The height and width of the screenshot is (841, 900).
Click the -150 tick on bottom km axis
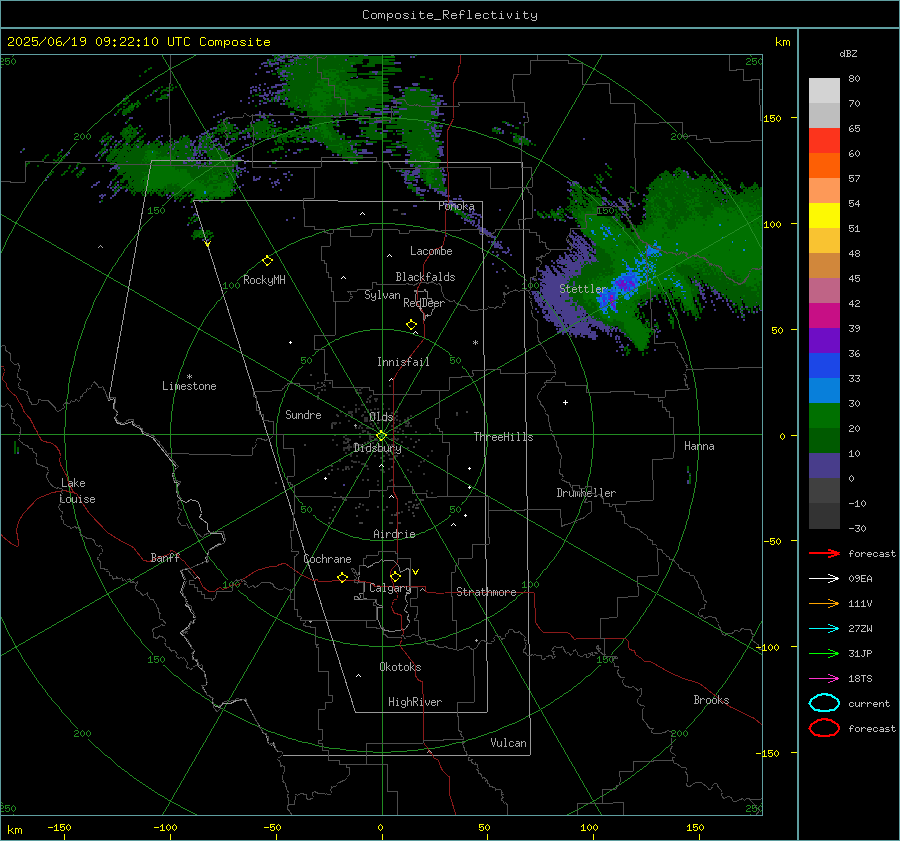pos(59,827)
